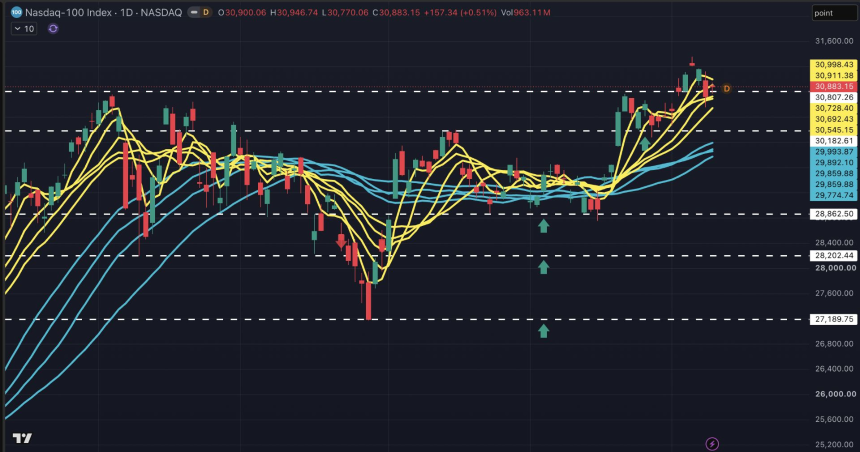Click the yellow 30,911.38 price label

point(833,76)
